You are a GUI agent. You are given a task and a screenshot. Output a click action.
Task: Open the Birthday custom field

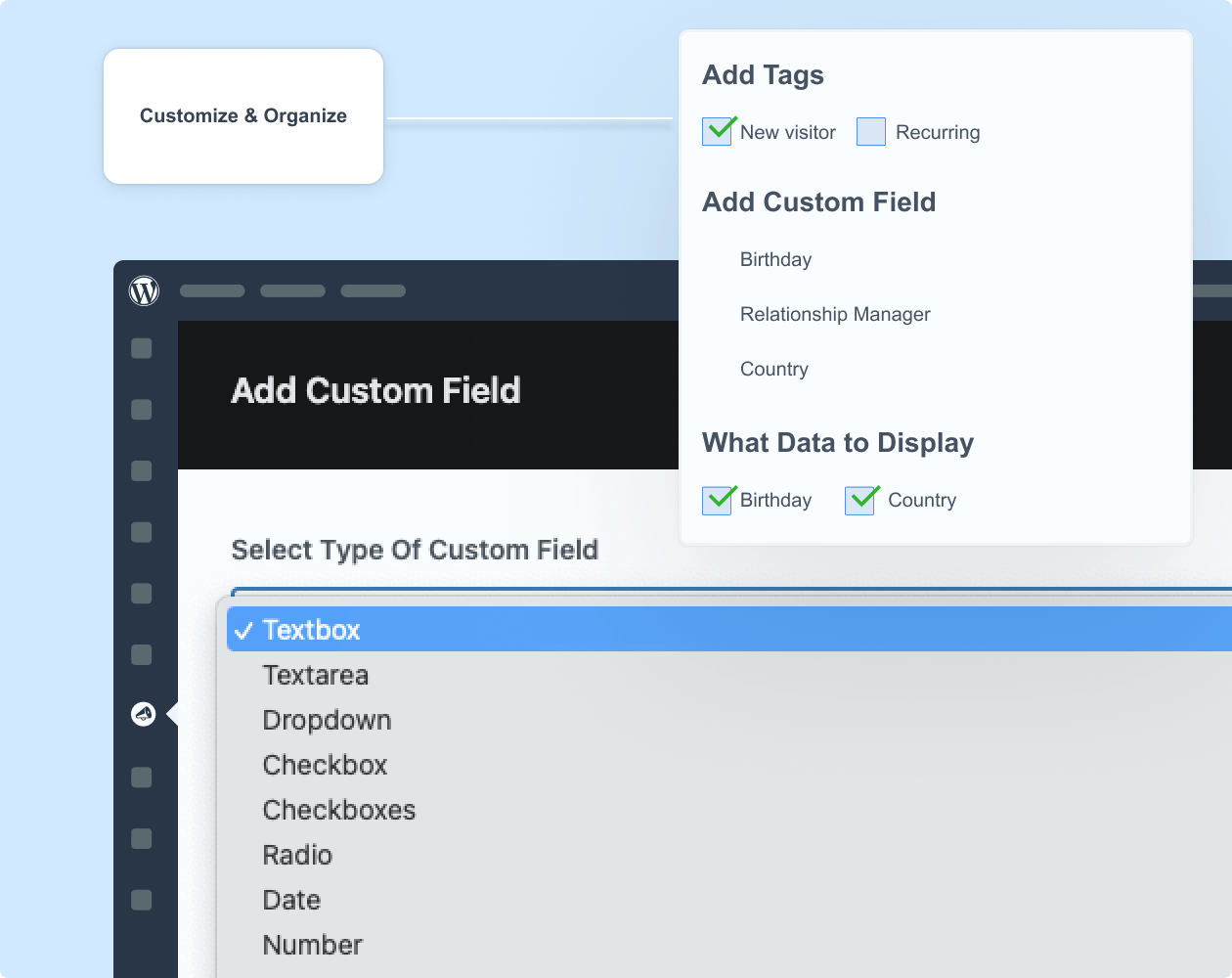coord(775,259)
